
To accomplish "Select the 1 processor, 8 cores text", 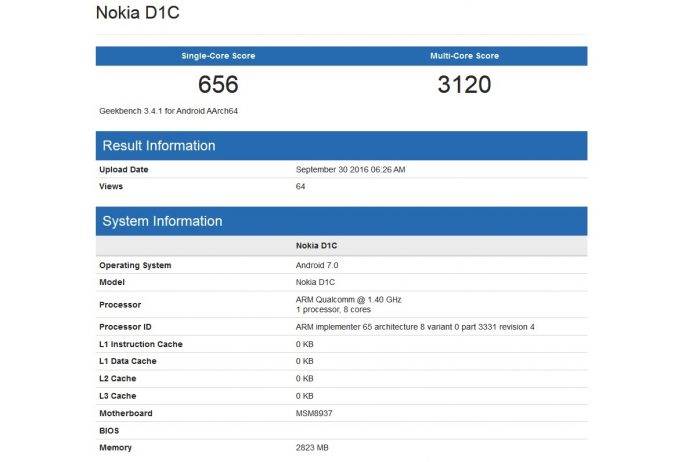I will (x=333, y=309).
